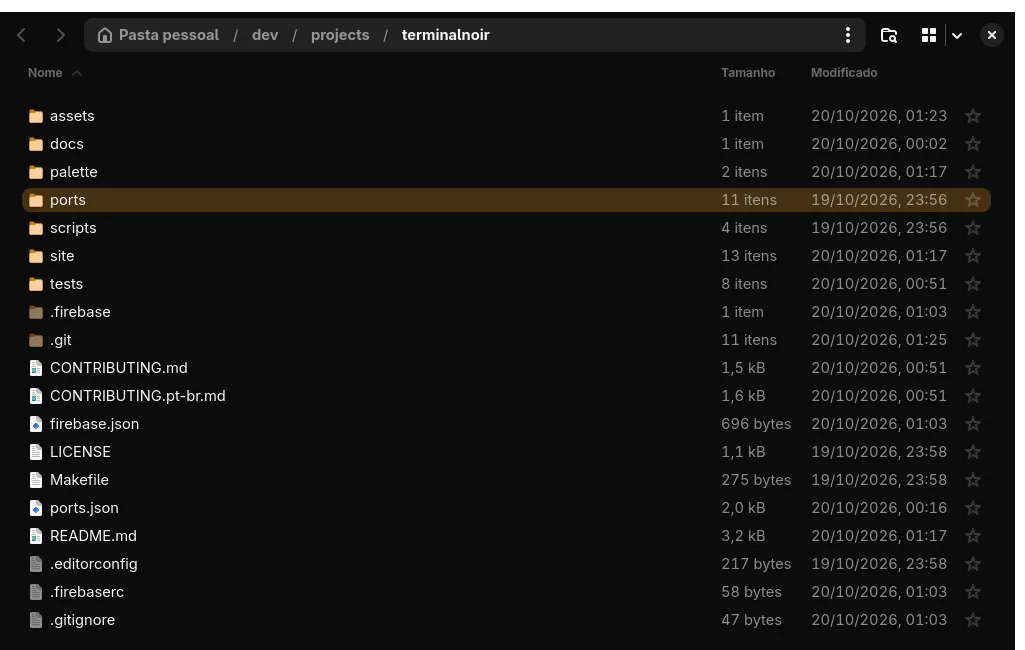Select .git hidden folder icon
The image size is (1025, 650).
36,340
